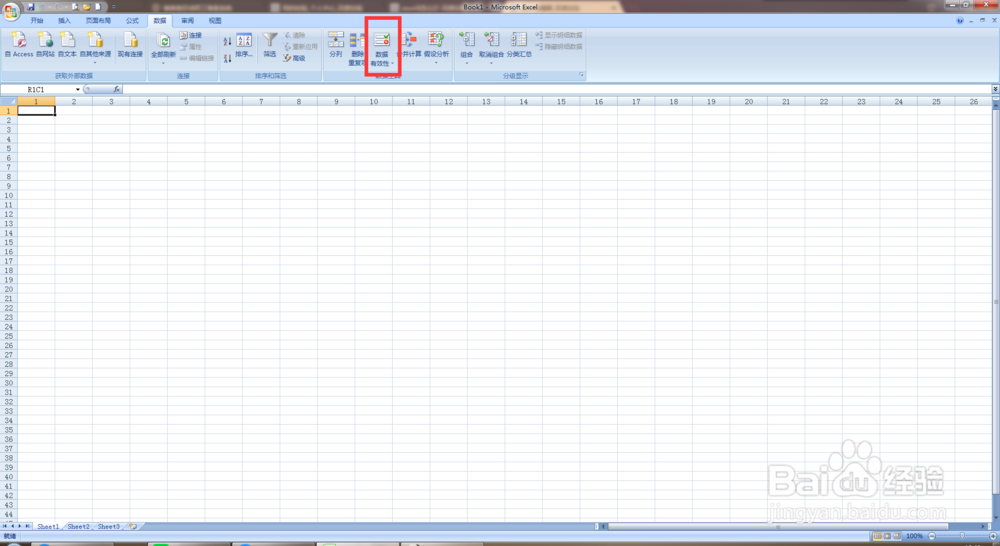Expand the Name Box dropdown arrow
Screen dimensions: 1000x546
tap(78, 89)
